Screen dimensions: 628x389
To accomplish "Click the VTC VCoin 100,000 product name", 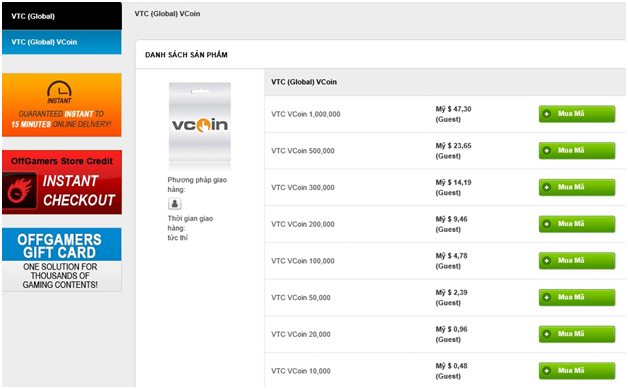I will (x=303, y=261).
